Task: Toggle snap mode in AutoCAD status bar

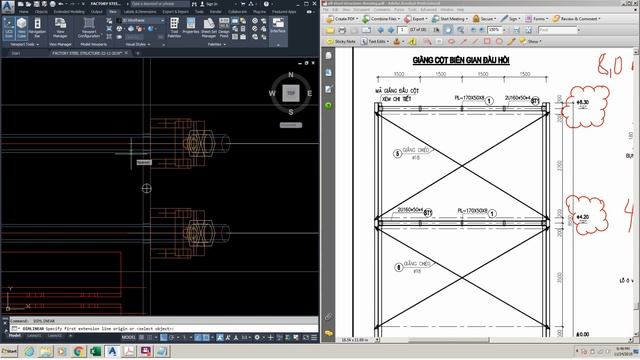Action: pyautogui.click(x=150, y=338)
